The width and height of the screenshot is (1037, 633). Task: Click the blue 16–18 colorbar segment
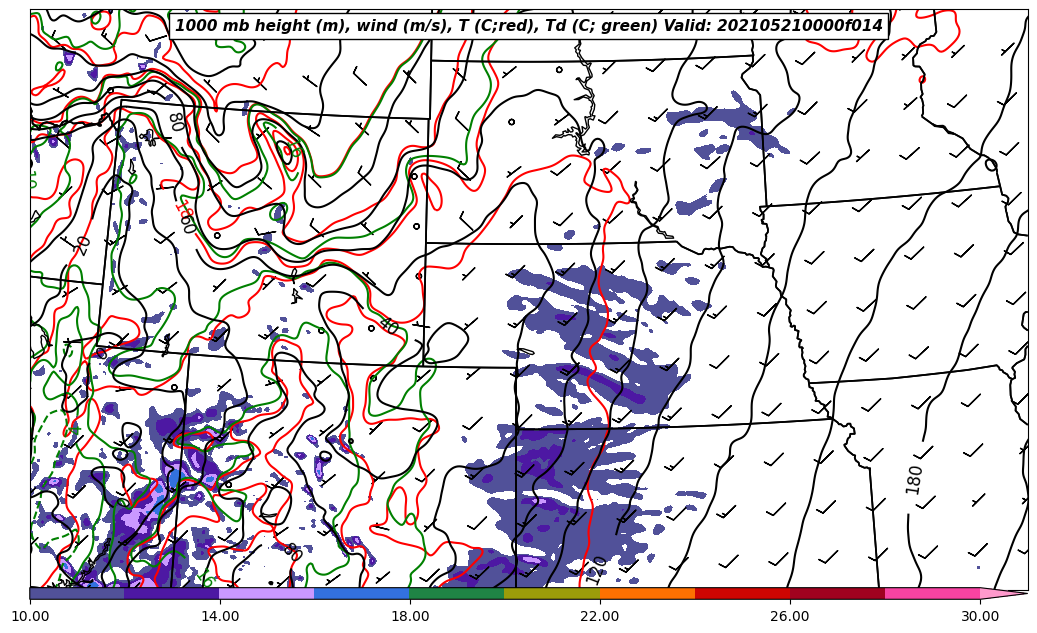click(362, 593)
